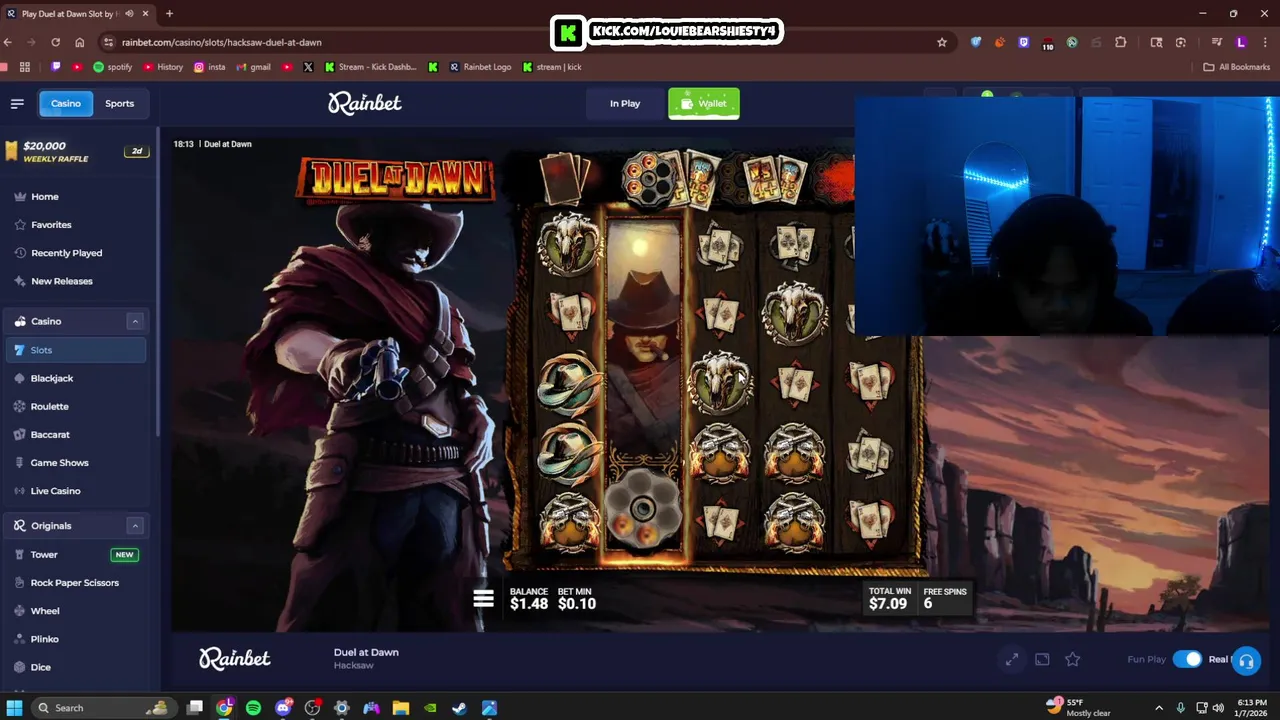Screen dimensions: 1280x720
Task: Open the 55°F weather widget
Action: [1078, 707]
